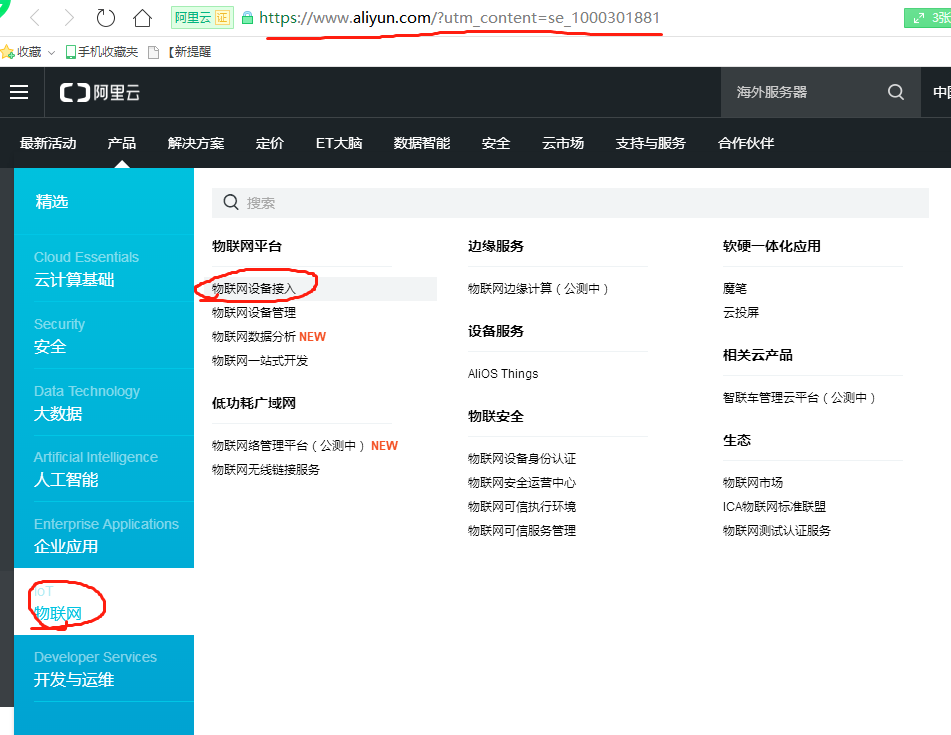Click the 物联安全 section heading
The width and height of the screenshot is (951, 735).
(x=496, y=416)
